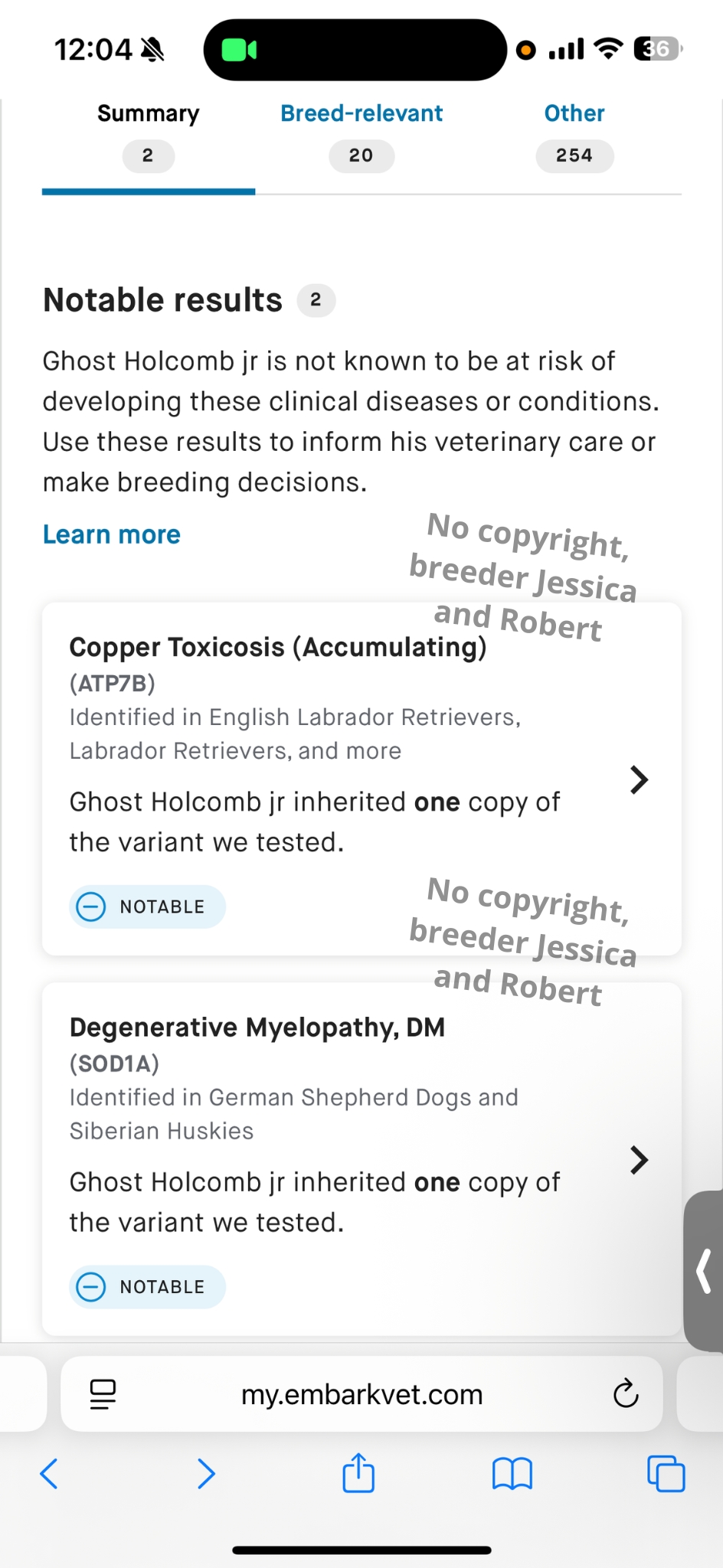Go back with Safari back arrow

click(x=49, y=1473)
